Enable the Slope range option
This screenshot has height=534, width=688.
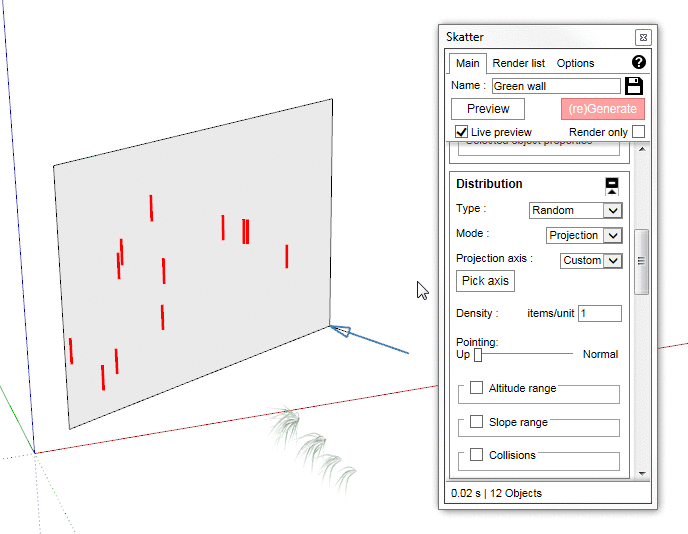(x=477, y=422)
